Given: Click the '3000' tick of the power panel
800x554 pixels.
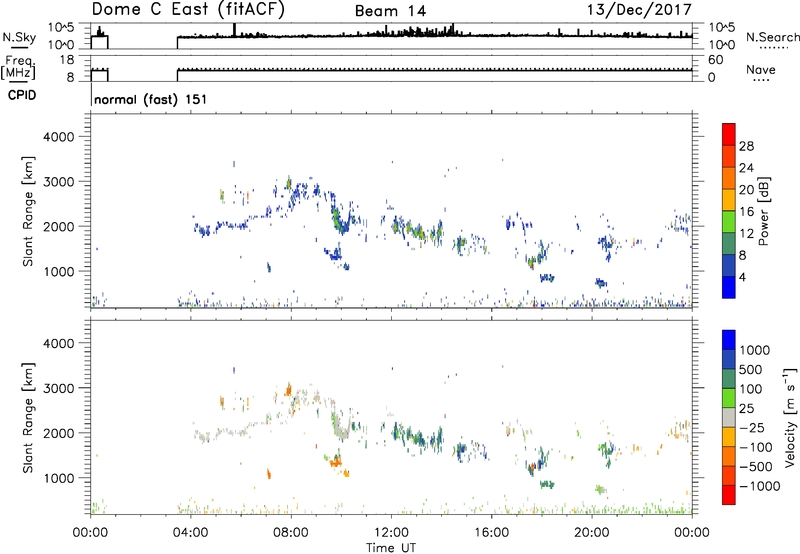Looking at the screenshot, I should (58, 182).
